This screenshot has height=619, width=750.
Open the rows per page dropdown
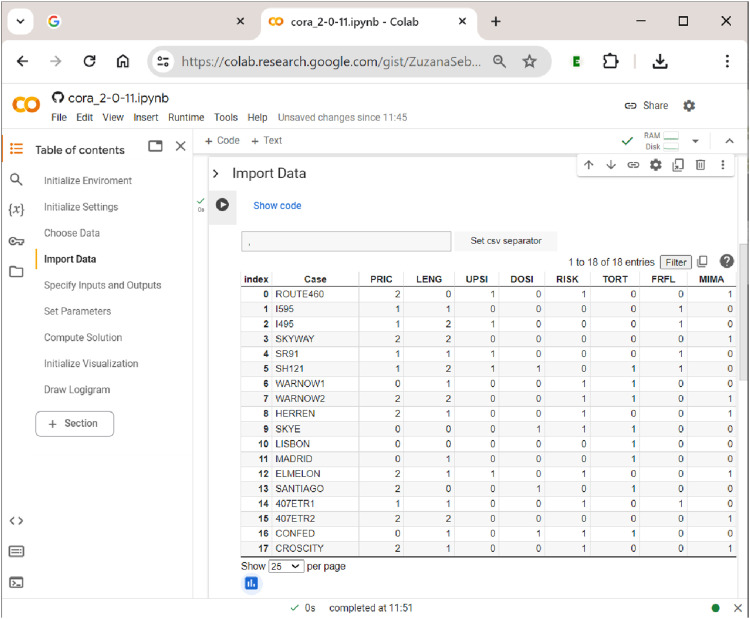tap(286, 566)
